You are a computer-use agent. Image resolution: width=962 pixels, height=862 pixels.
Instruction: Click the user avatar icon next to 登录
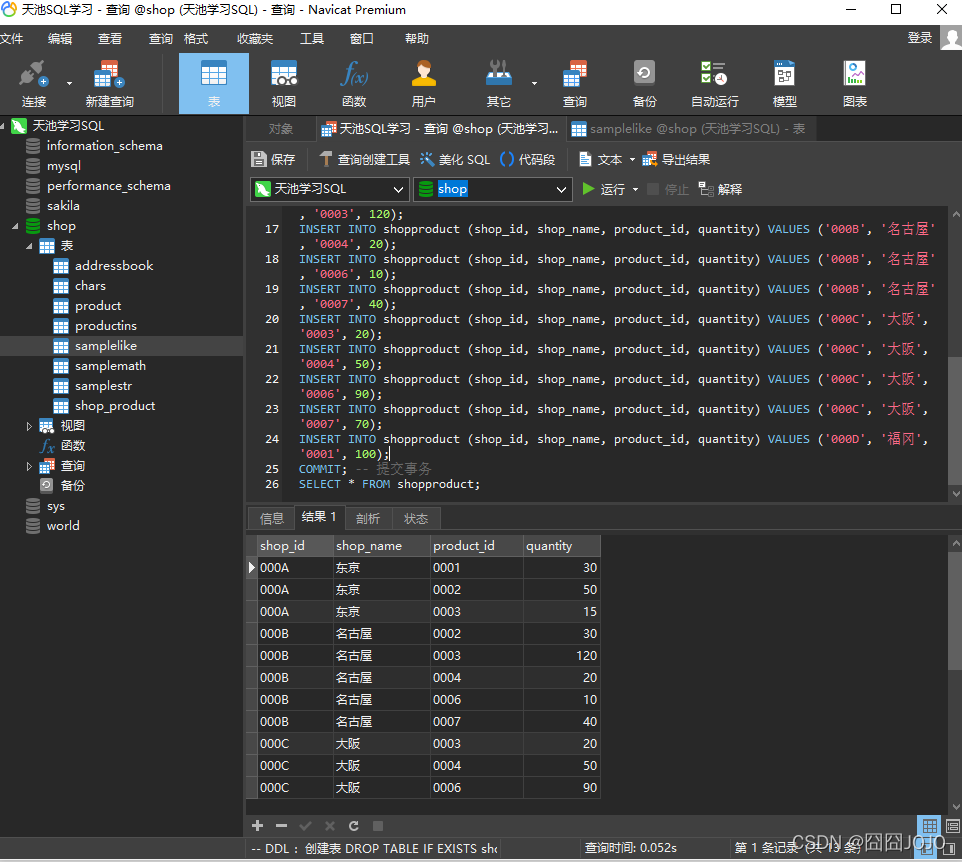pyautogui.click(x=951, y=39)
